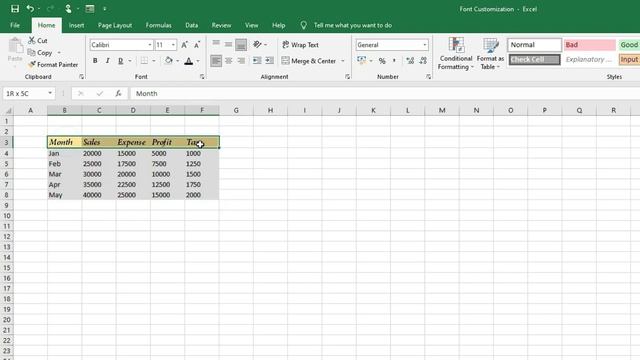Toggle Italic formatting
This screenshot has height=360, width=640.
tap(107, 60)
